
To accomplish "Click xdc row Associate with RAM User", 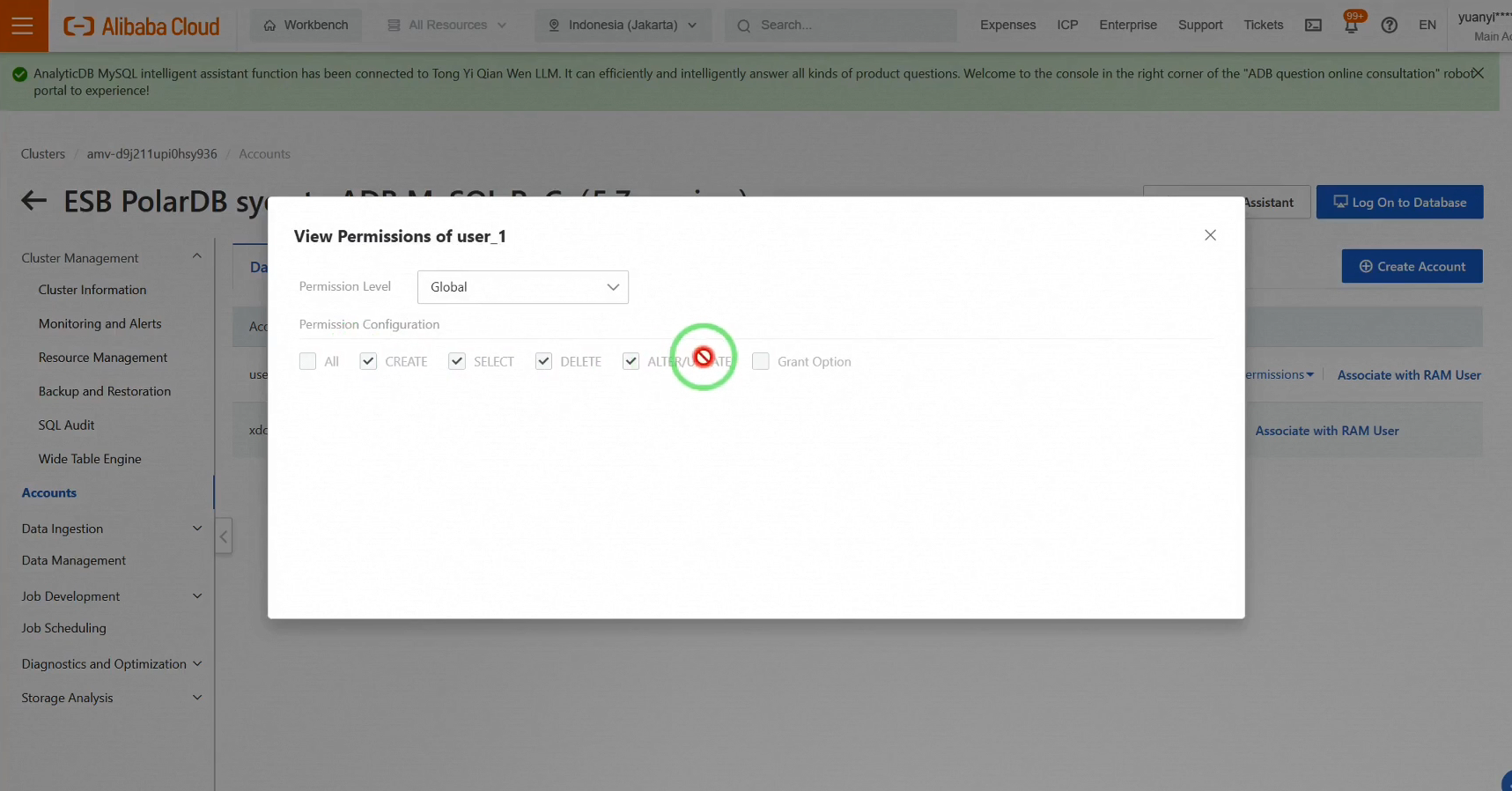I will (1327, 431).
